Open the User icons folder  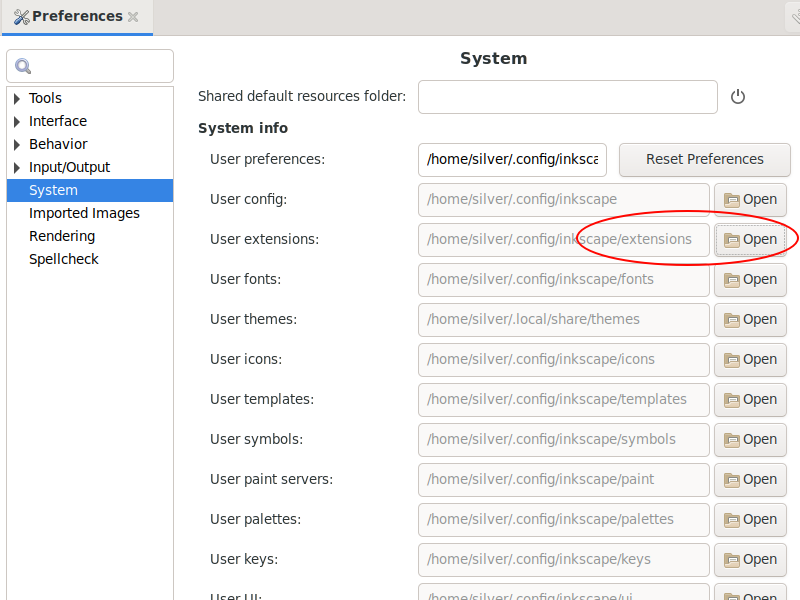[750, 360]
